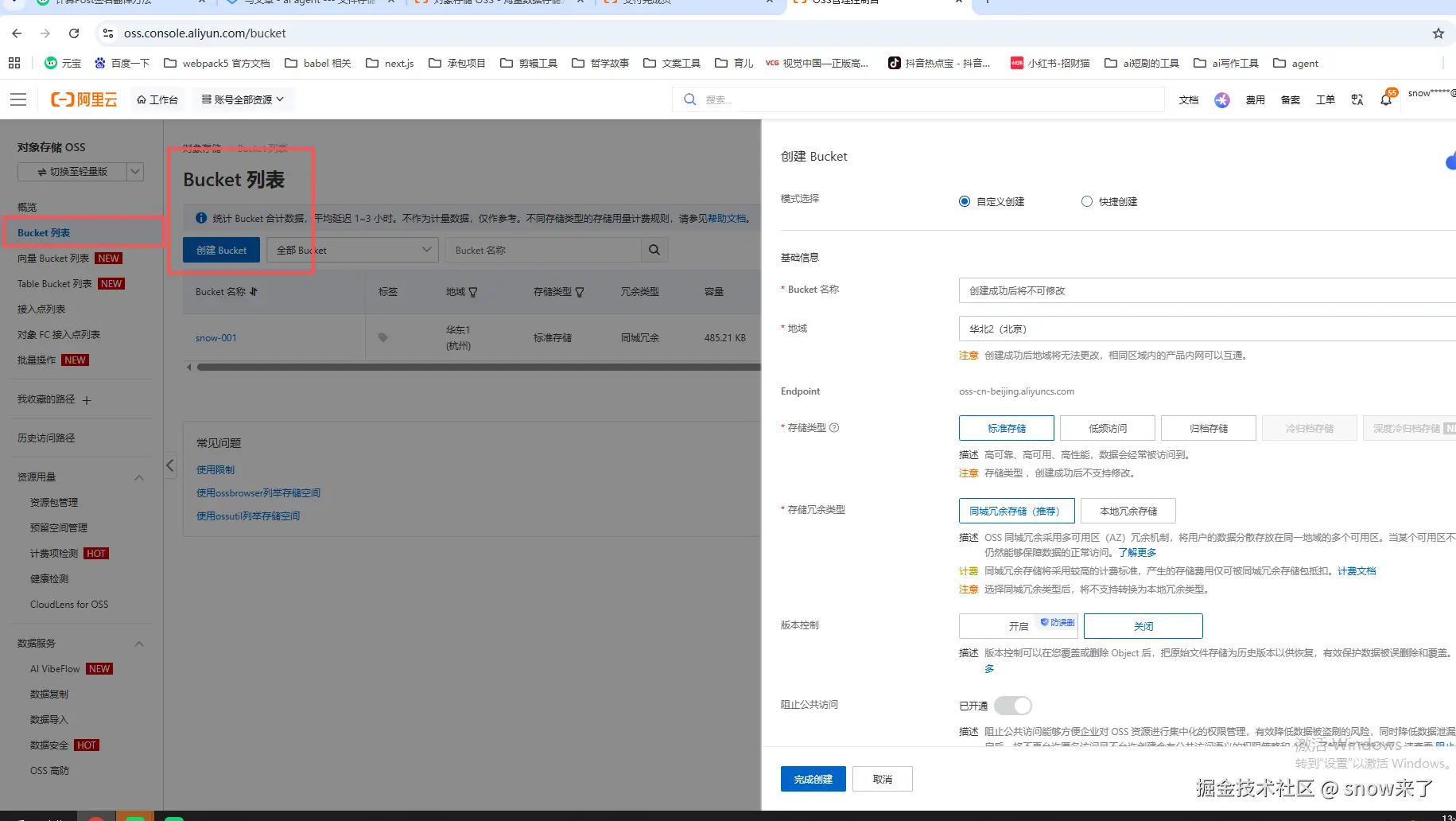Turn on version control
The image size is (1456, 821).
1019,626
